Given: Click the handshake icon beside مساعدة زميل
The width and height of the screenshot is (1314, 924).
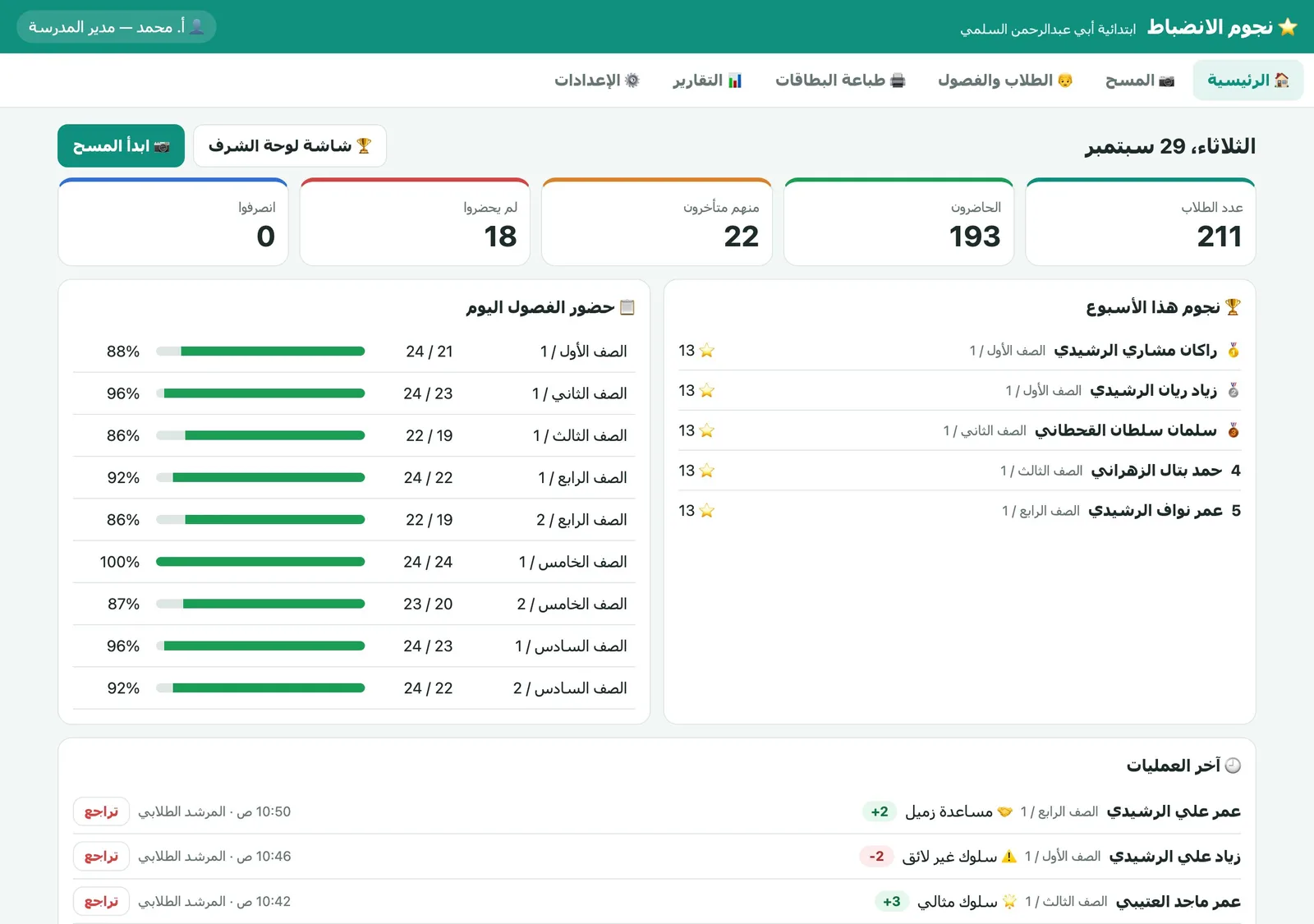Looking at the screenshot, I should click(x=1005, y=811).
